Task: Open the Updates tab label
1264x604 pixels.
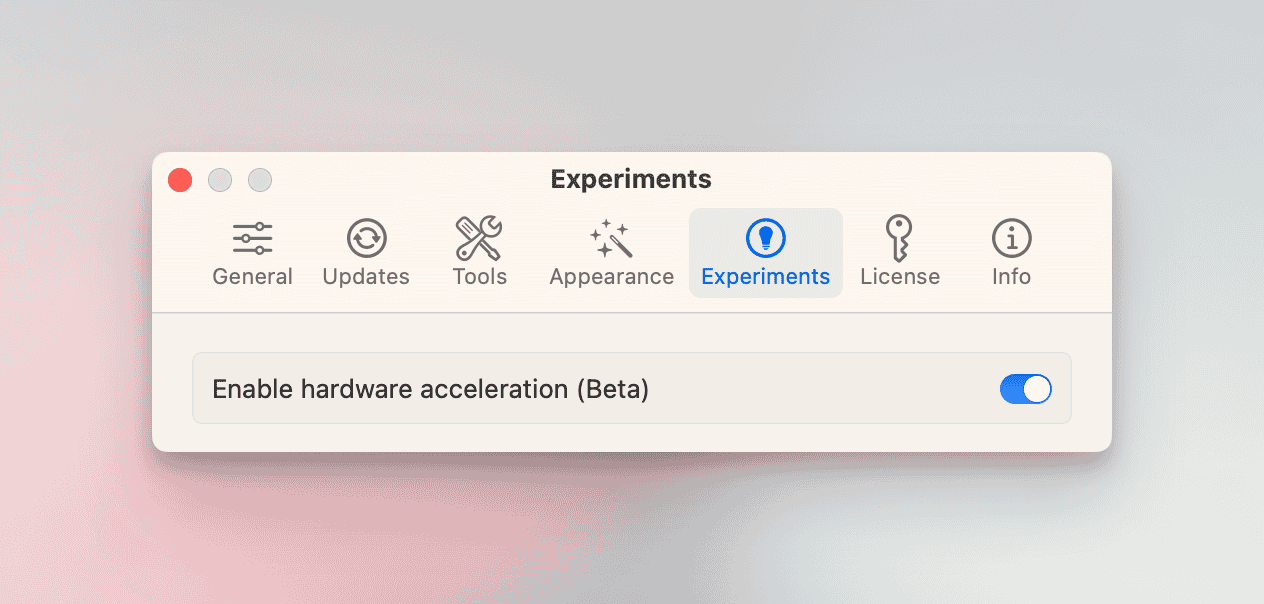Action: pos(366,277)
